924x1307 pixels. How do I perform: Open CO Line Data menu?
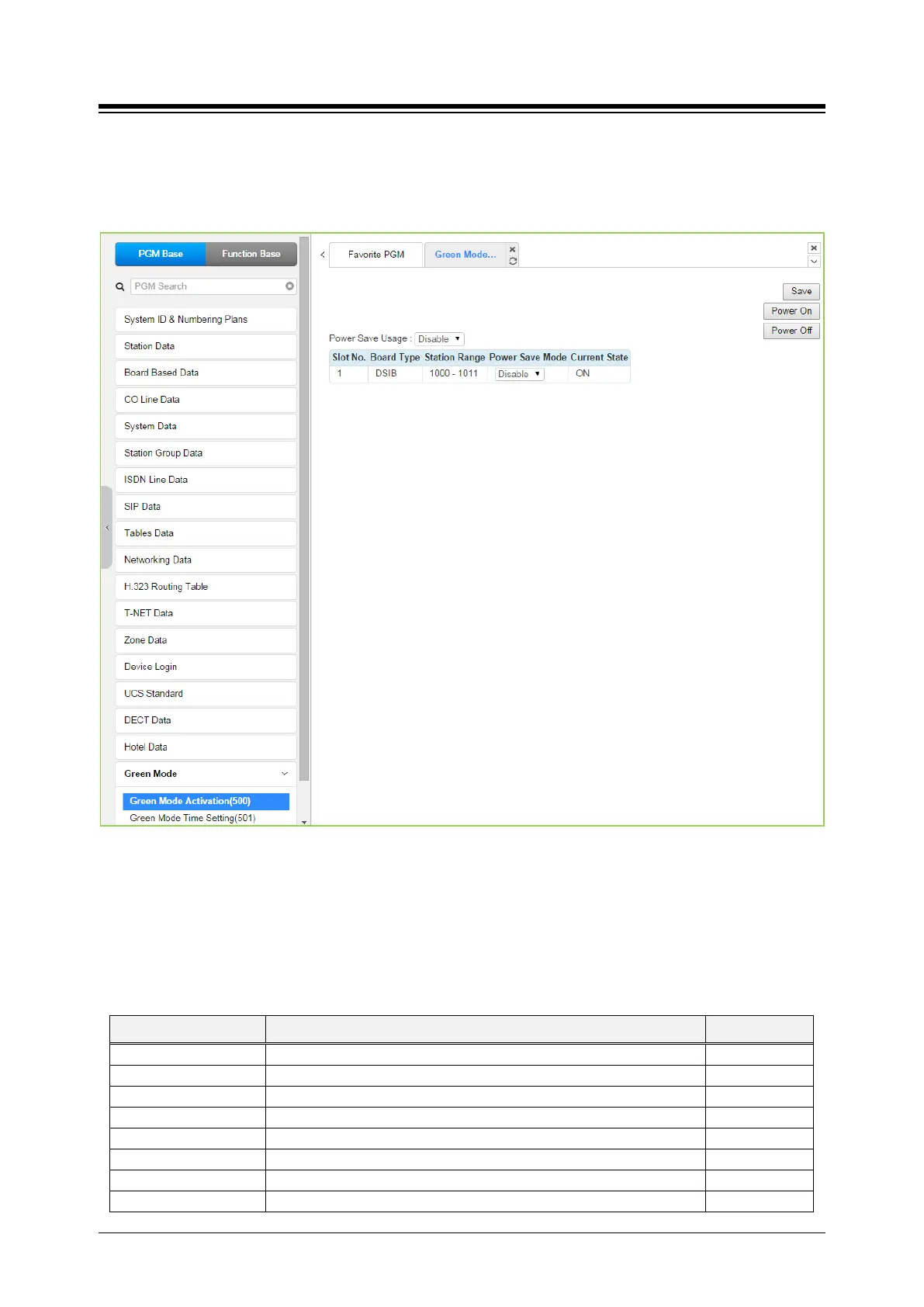pyautogui.click(x=206, y=400)
